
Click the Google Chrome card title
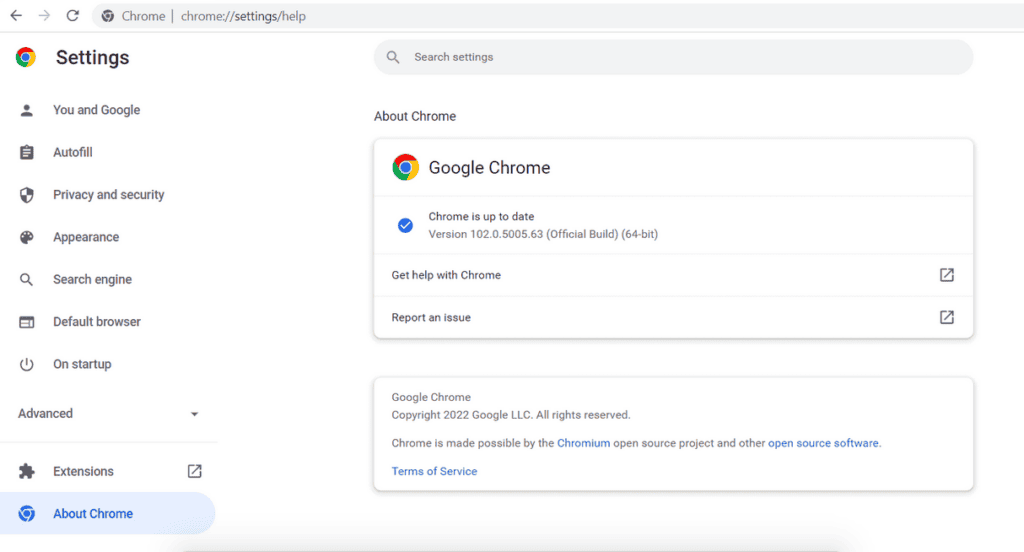point(489,168)
